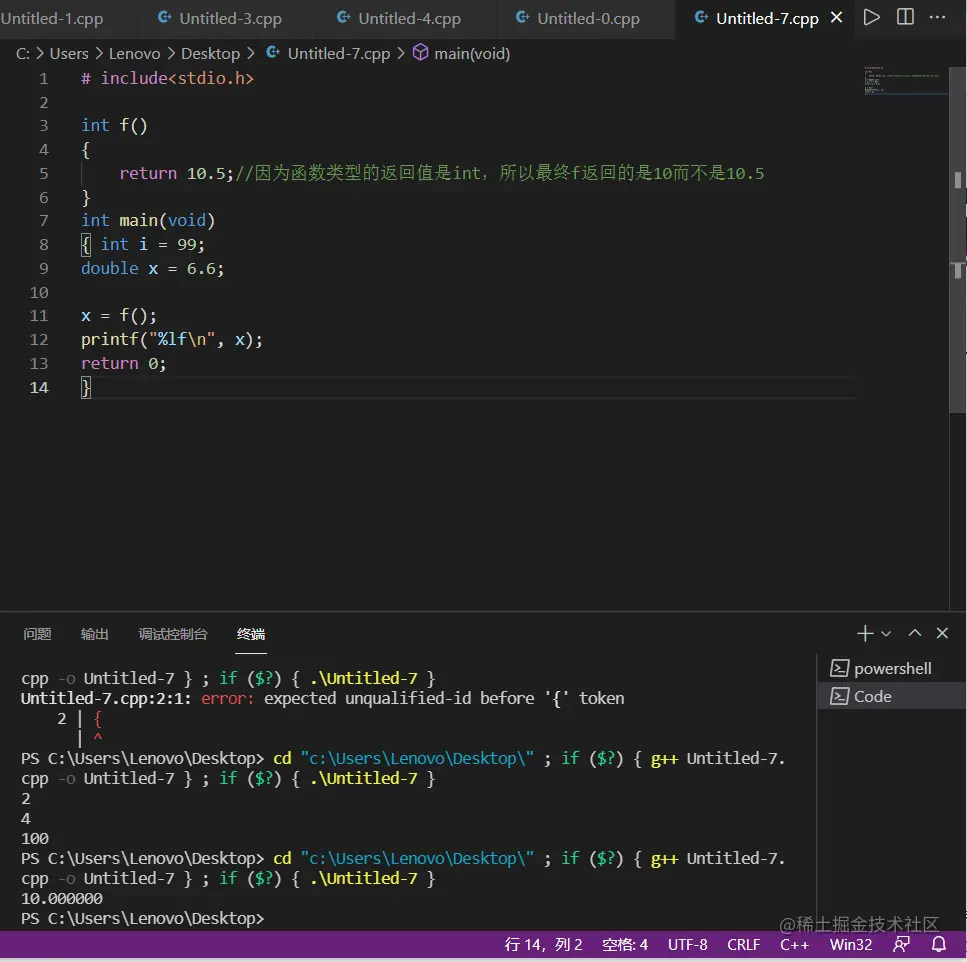Place cursor on 'int main(void)' line
This screenshot has height=962, width=967.
click(148, 220)
